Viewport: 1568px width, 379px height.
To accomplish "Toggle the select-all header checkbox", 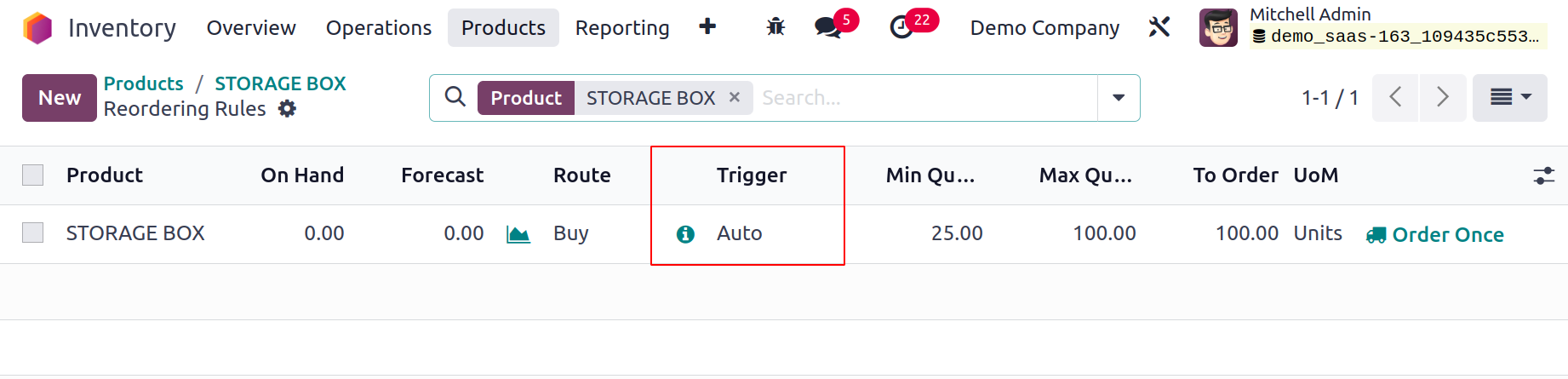I will (x=32, y=175).
